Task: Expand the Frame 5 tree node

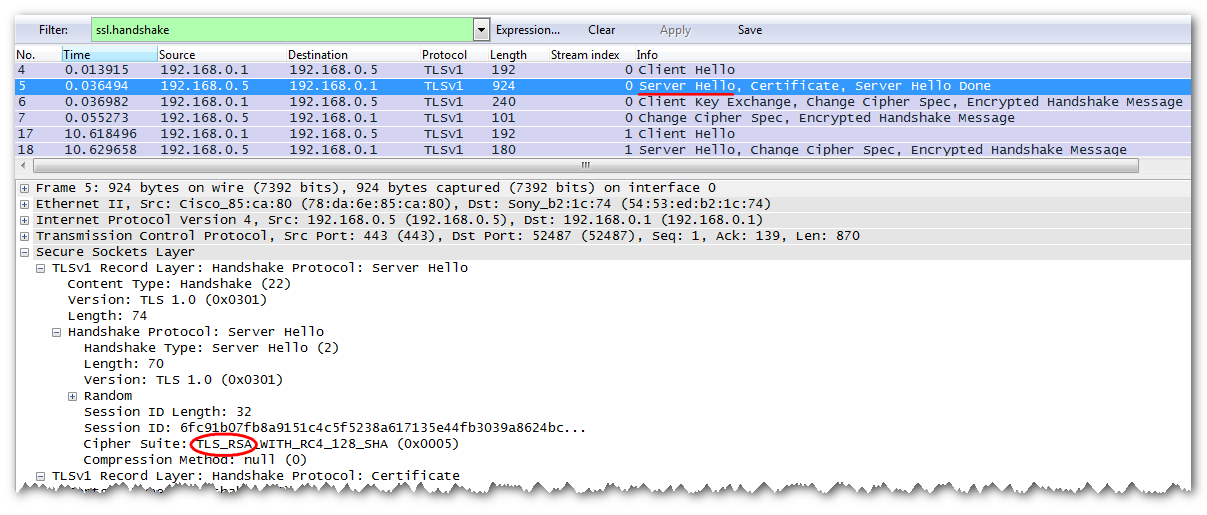Action: tap(25, 188)
